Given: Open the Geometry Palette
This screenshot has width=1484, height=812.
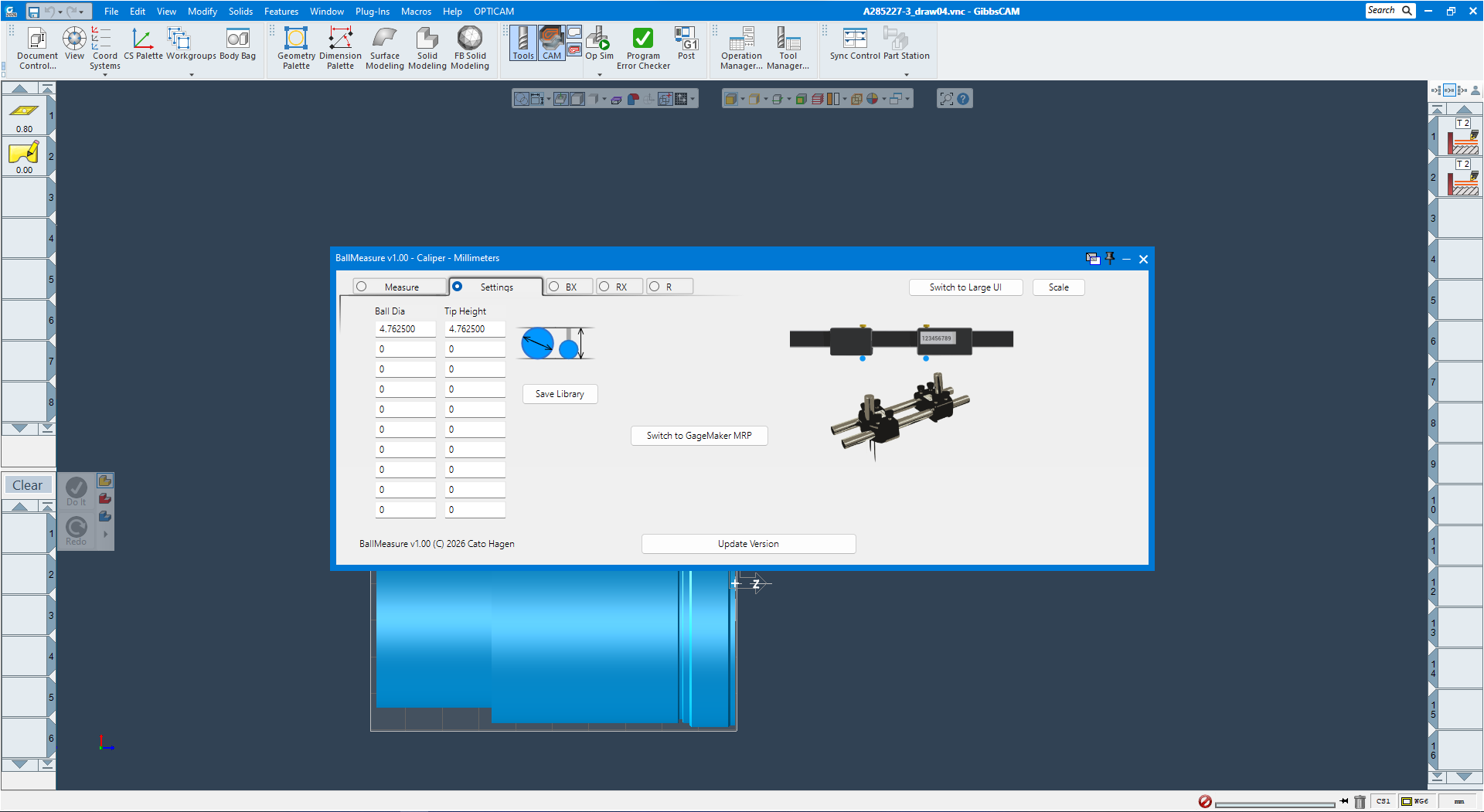Looking at the screenshot, I should tap(296, 48).
